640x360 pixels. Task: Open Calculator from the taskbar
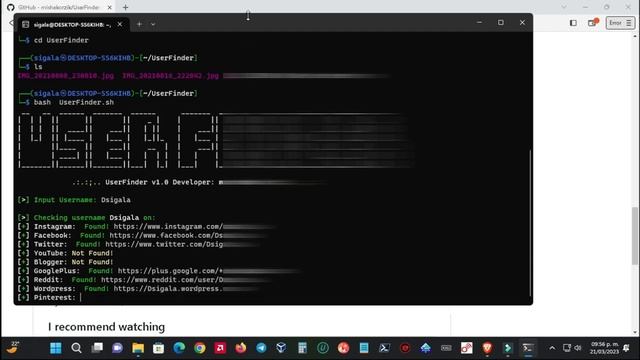[302, 348]
